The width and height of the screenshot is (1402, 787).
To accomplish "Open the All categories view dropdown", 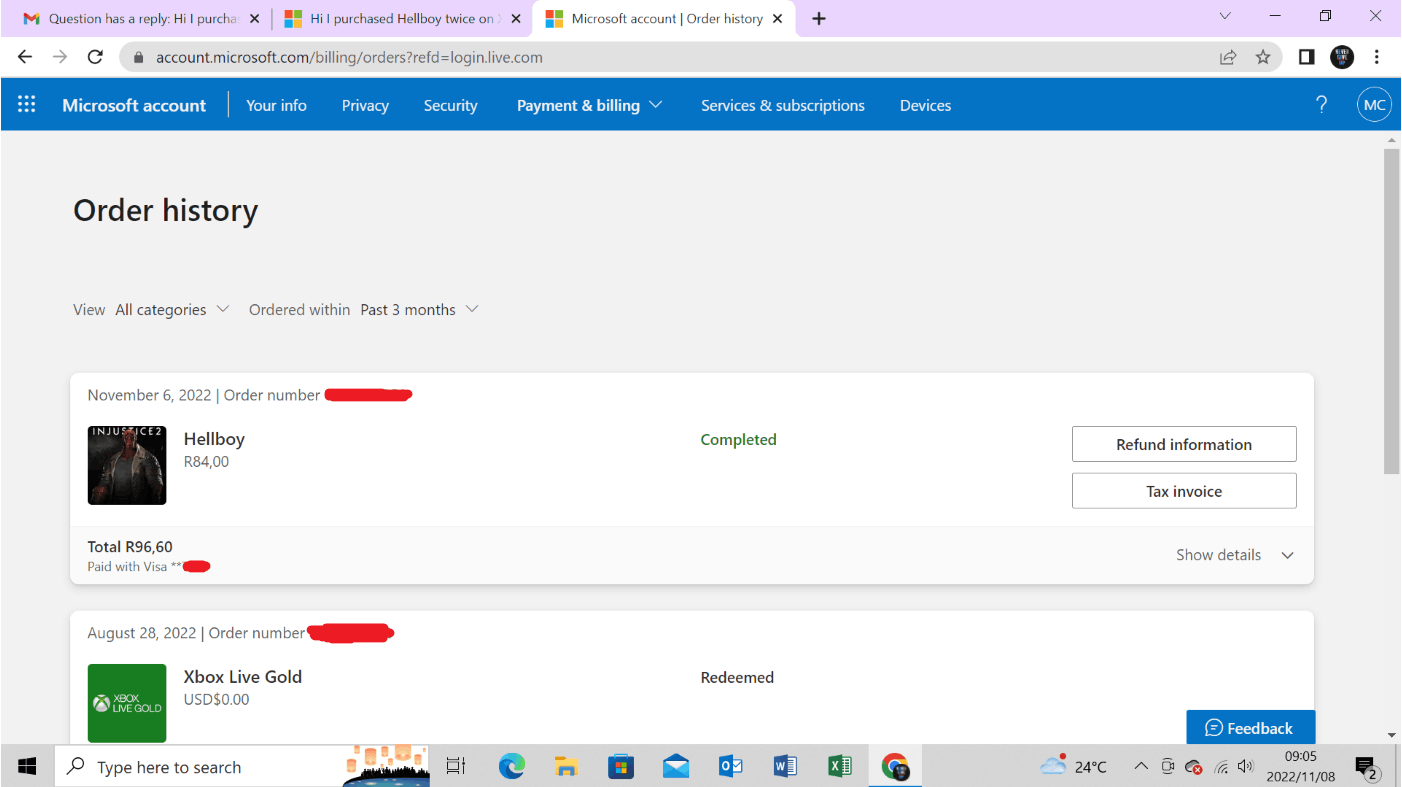I will [x=173, y=310].
